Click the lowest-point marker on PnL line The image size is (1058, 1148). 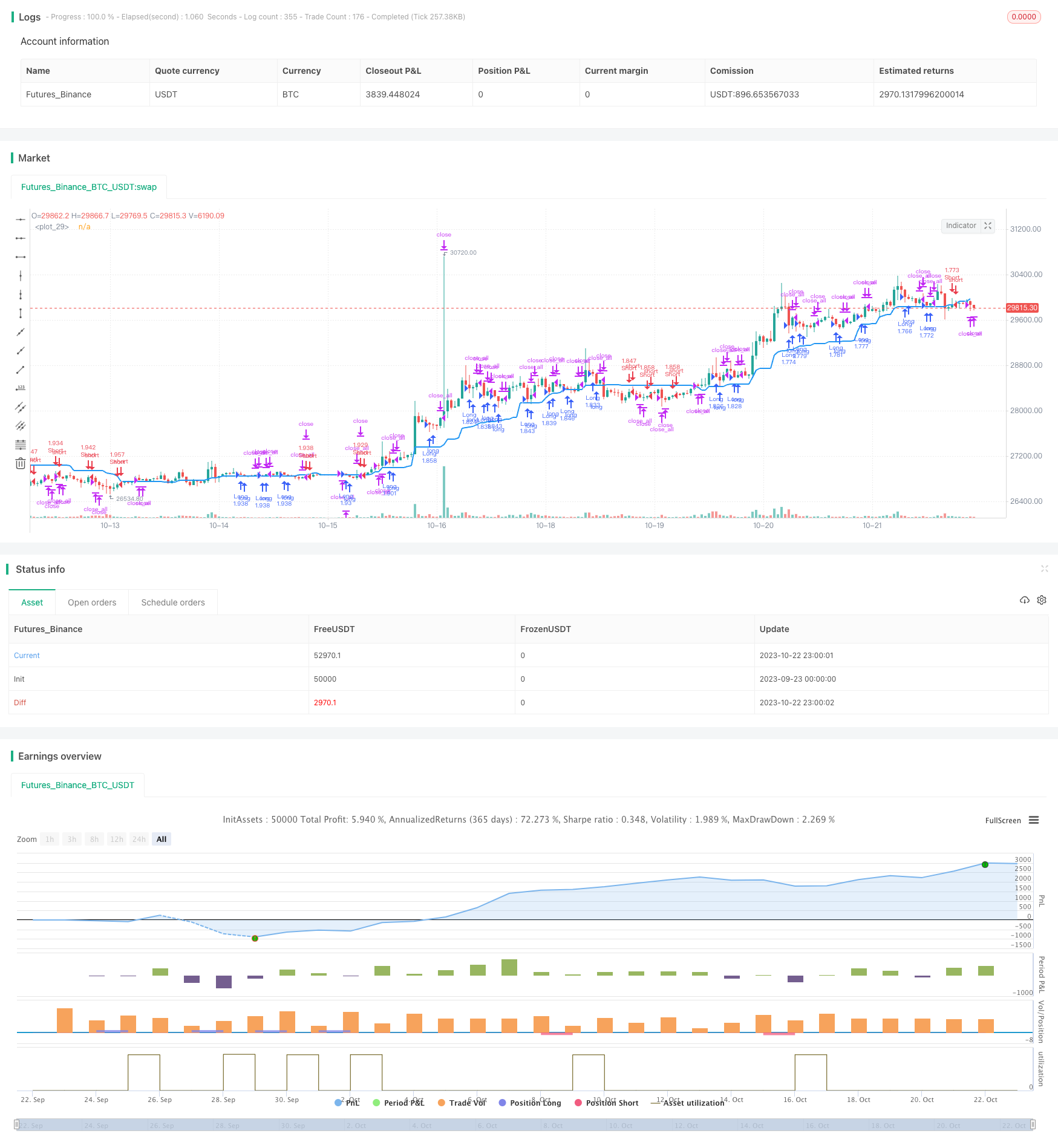(x=255, y=938)
